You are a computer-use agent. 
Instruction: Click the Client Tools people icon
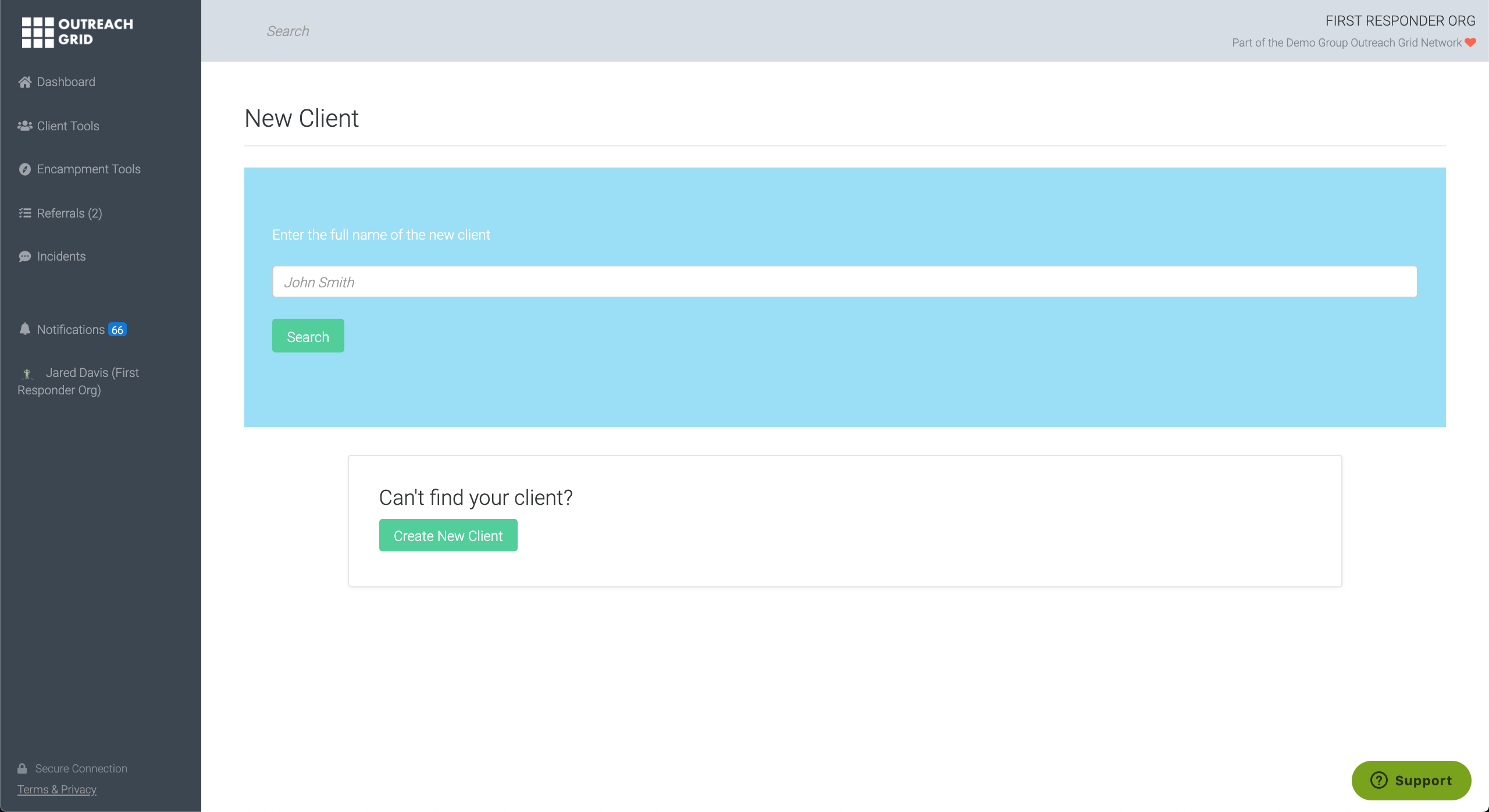(24, 126)
